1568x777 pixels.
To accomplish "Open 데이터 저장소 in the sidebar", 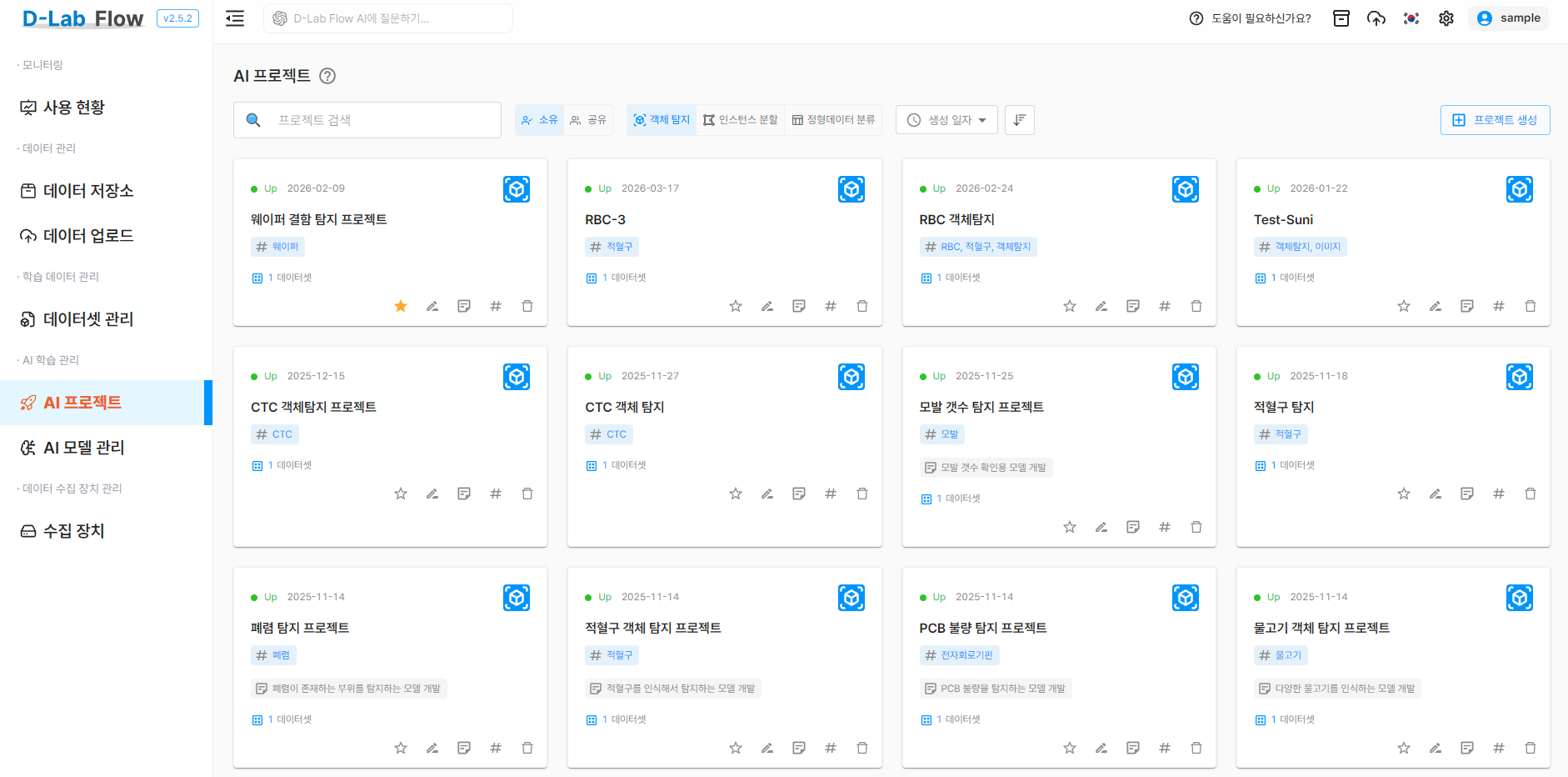I will pyautogui.click(x=106, y=191).
